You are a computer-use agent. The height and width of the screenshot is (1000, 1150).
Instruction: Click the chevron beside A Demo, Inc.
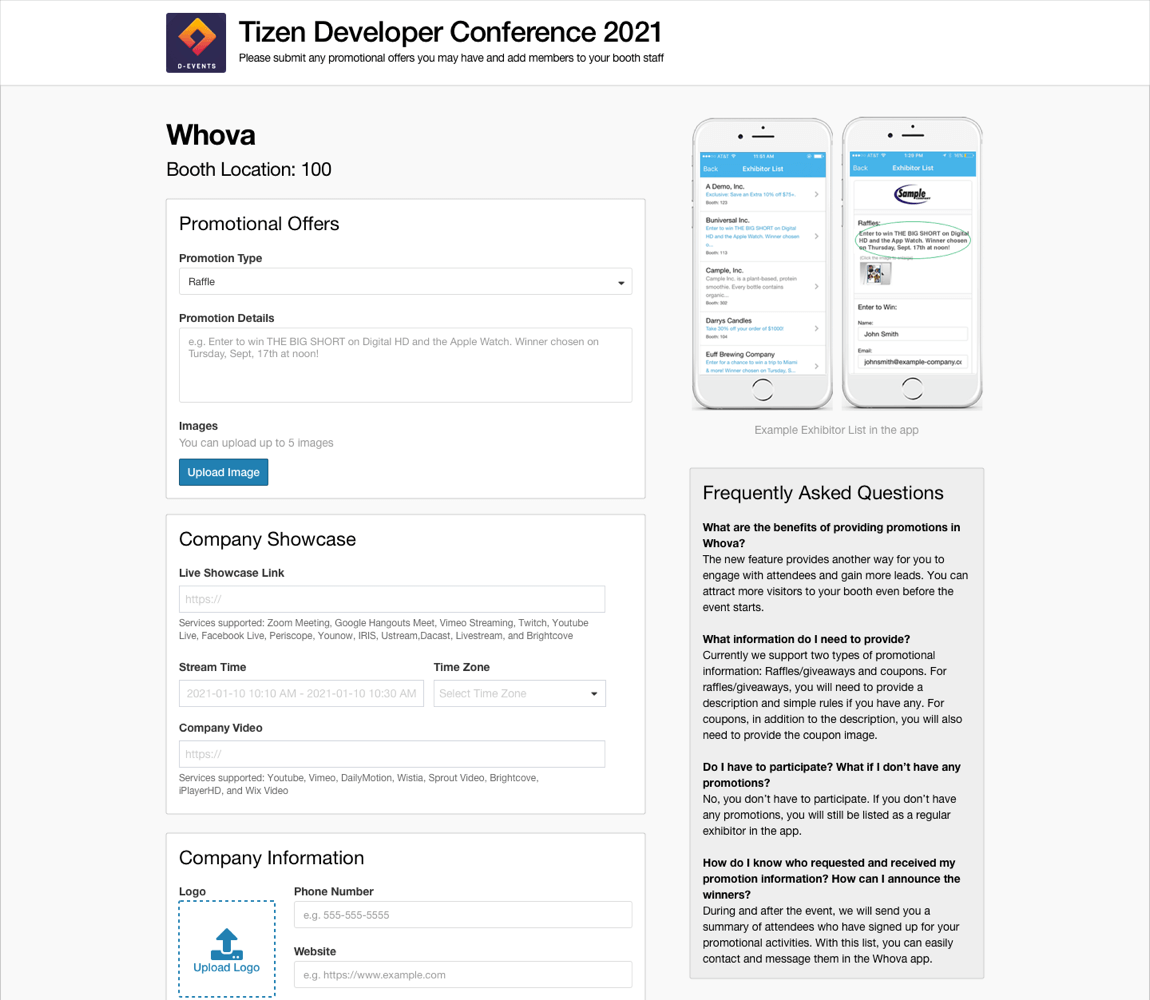(x=816, y=194)
